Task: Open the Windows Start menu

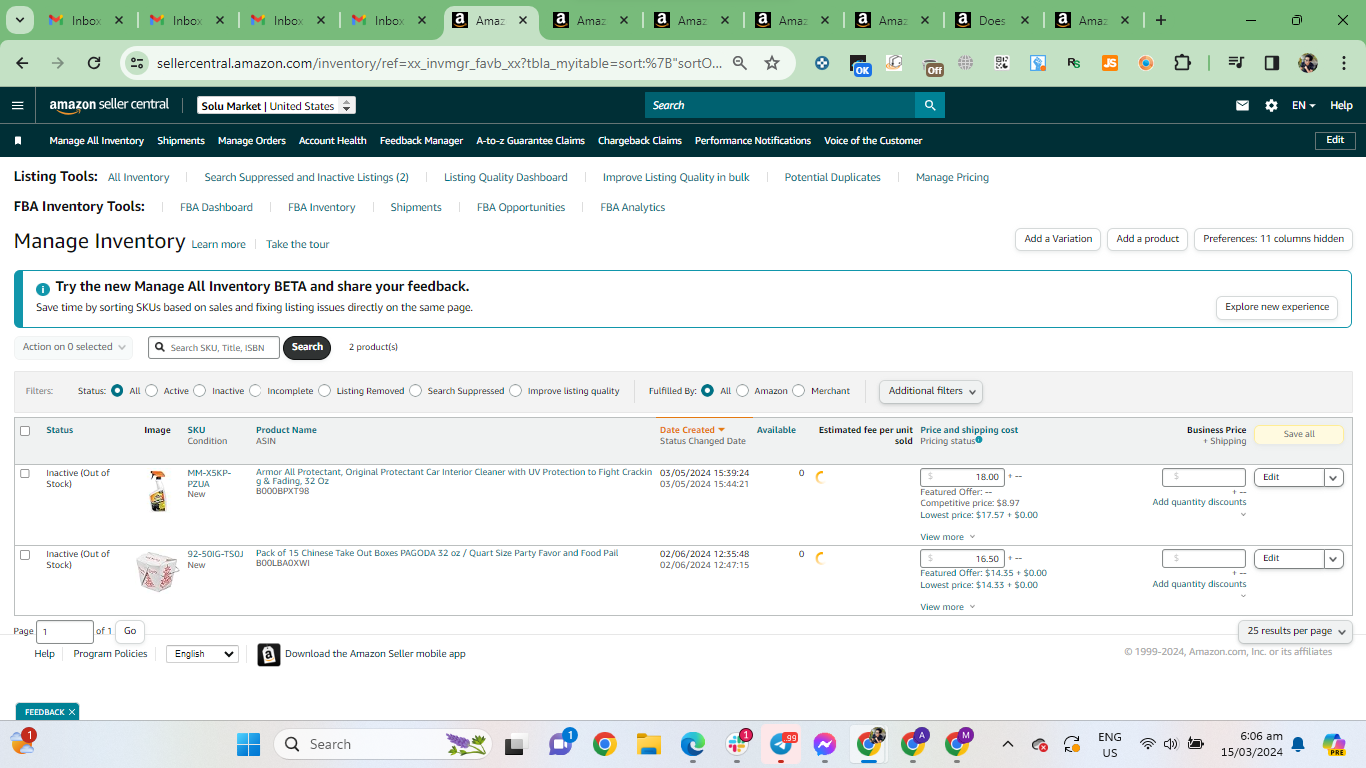Action: 248,744
